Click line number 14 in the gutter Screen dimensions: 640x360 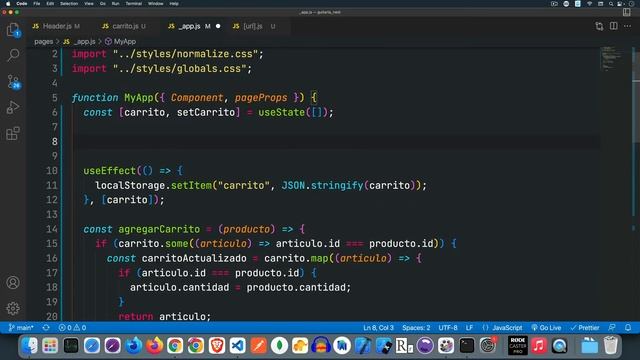tap(52, 229)
